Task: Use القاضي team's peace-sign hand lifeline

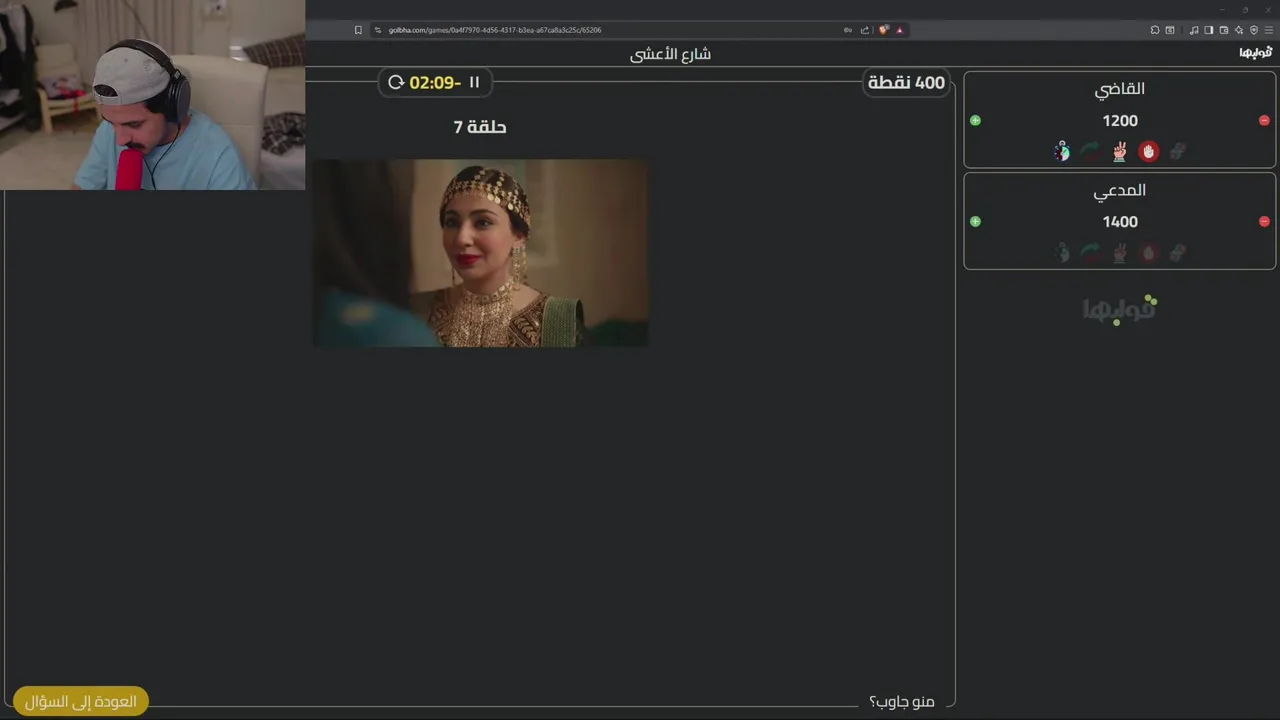Action: (x=1120, y=151)
